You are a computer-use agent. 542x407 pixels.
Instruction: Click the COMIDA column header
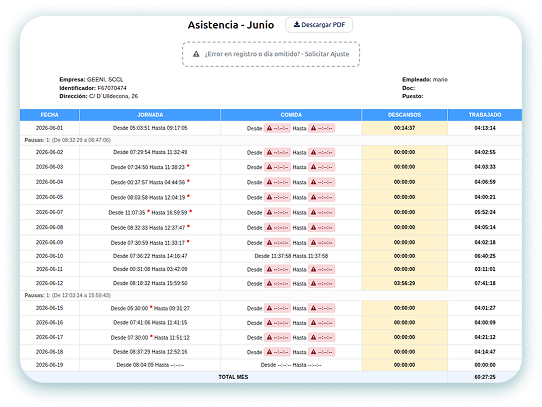[x=291, y=115]
